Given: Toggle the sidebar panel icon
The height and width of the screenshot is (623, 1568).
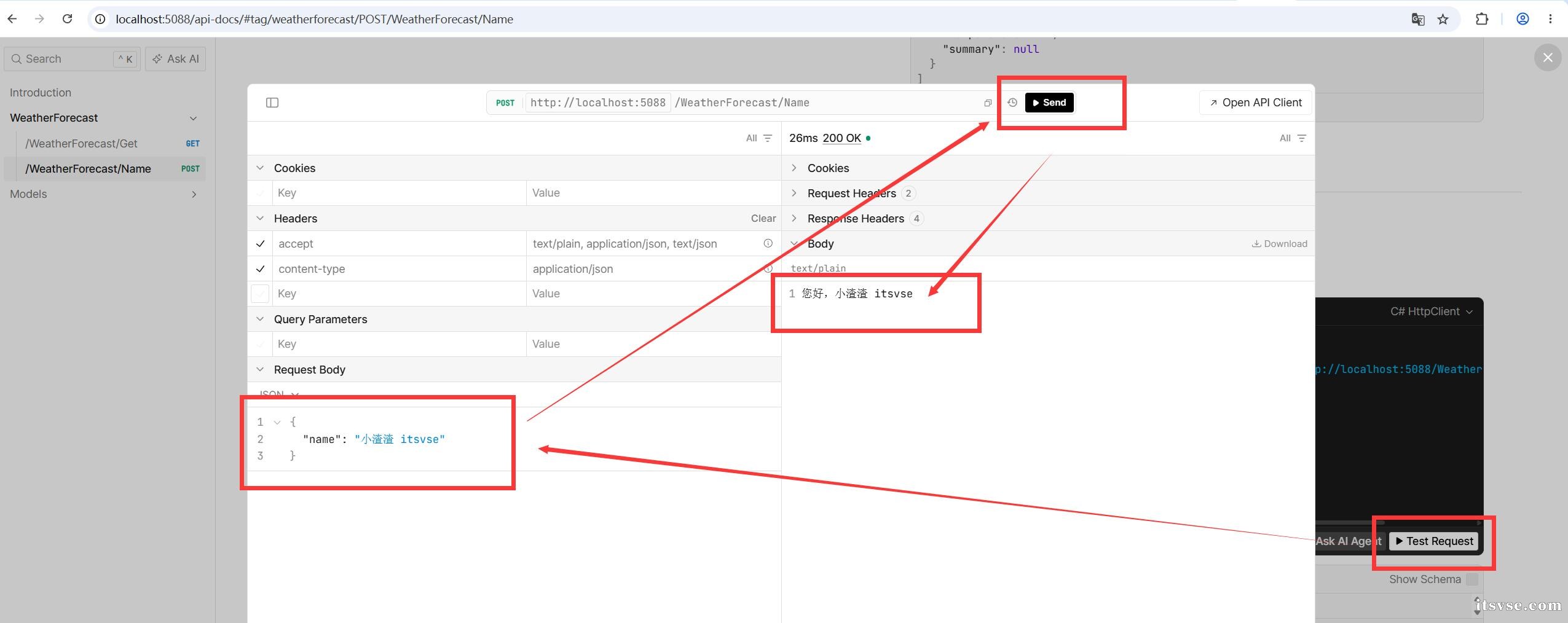Looking at the screenshot, I should pos(272,103).
